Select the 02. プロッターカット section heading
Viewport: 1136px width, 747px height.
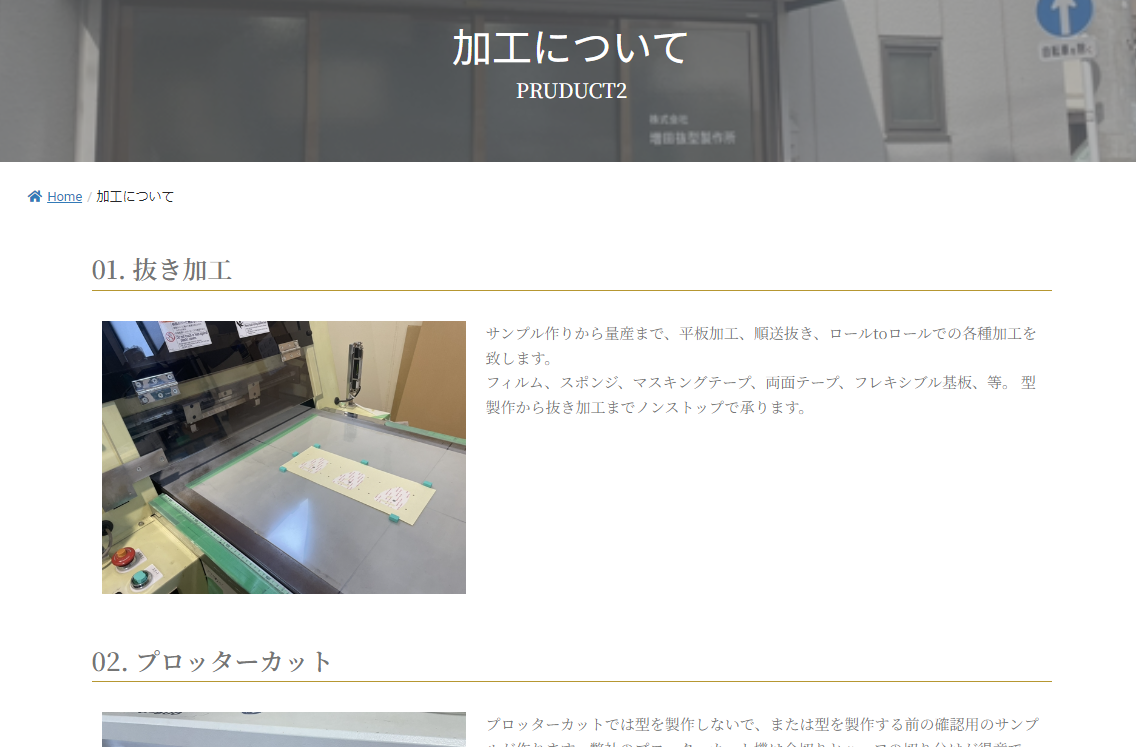pos(212,662)
